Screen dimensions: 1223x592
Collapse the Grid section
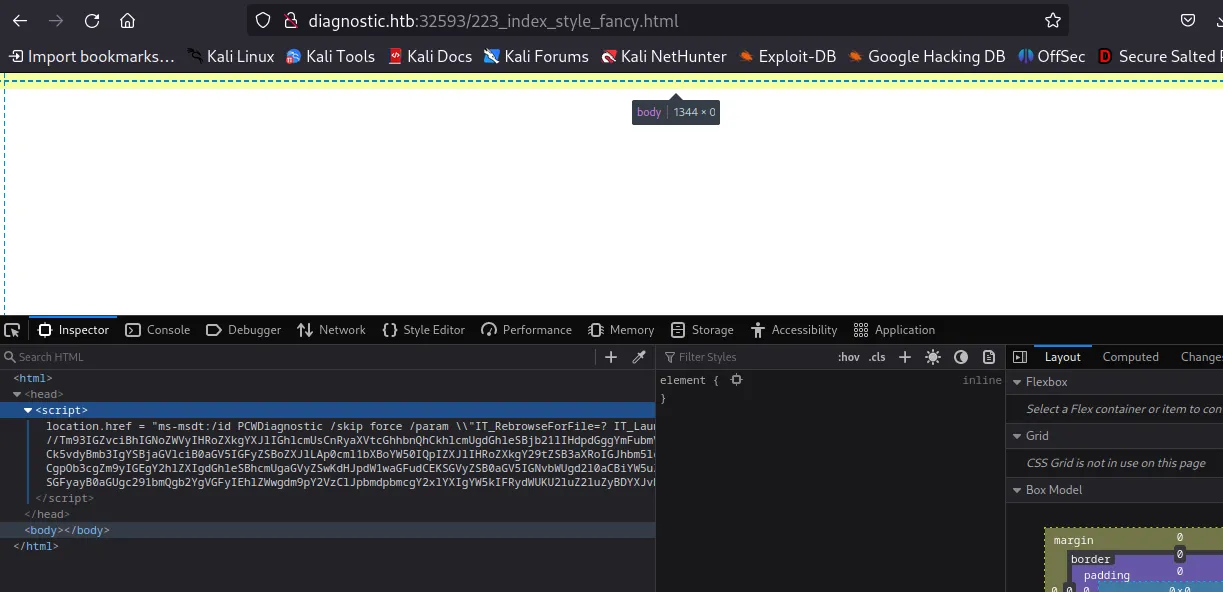coord(1017,436)
